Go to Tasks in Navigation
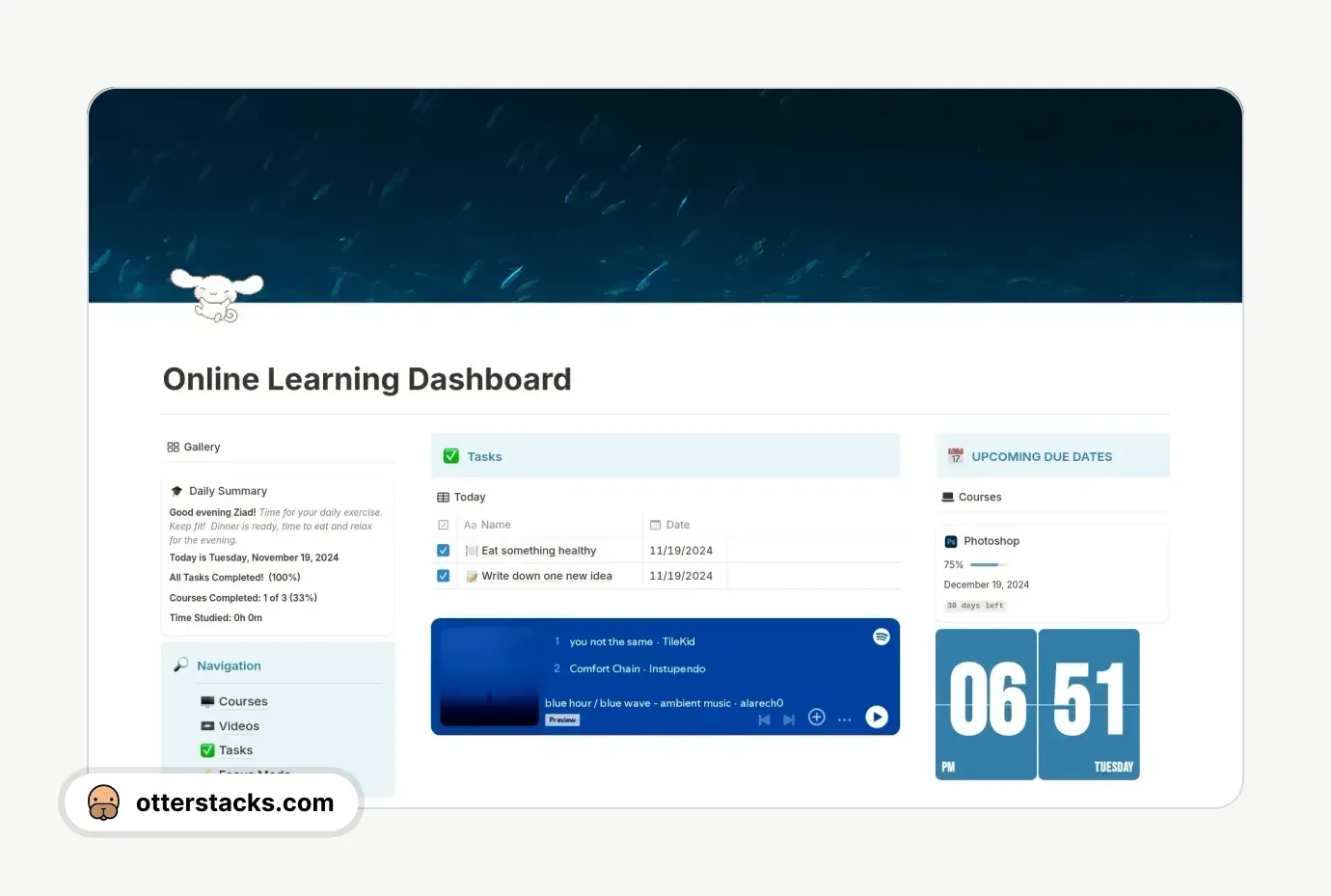Viewport: 1331px width, 896px height. [x=235, y=750]
